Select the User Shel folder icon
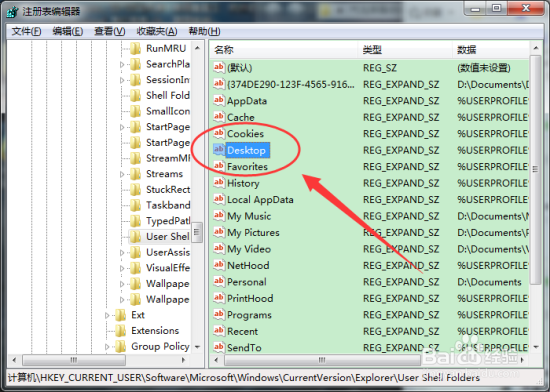 135,237
